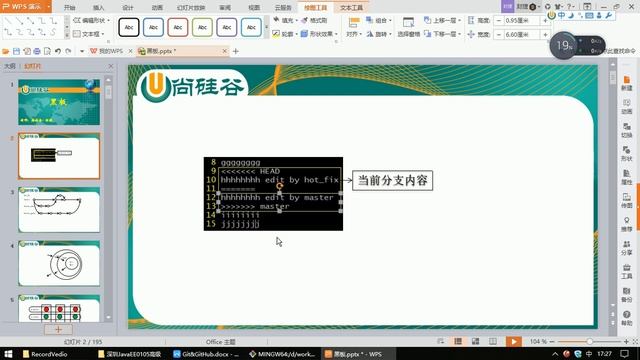
Task: Open the Windows Start menu
Action: tap(8, 354)
